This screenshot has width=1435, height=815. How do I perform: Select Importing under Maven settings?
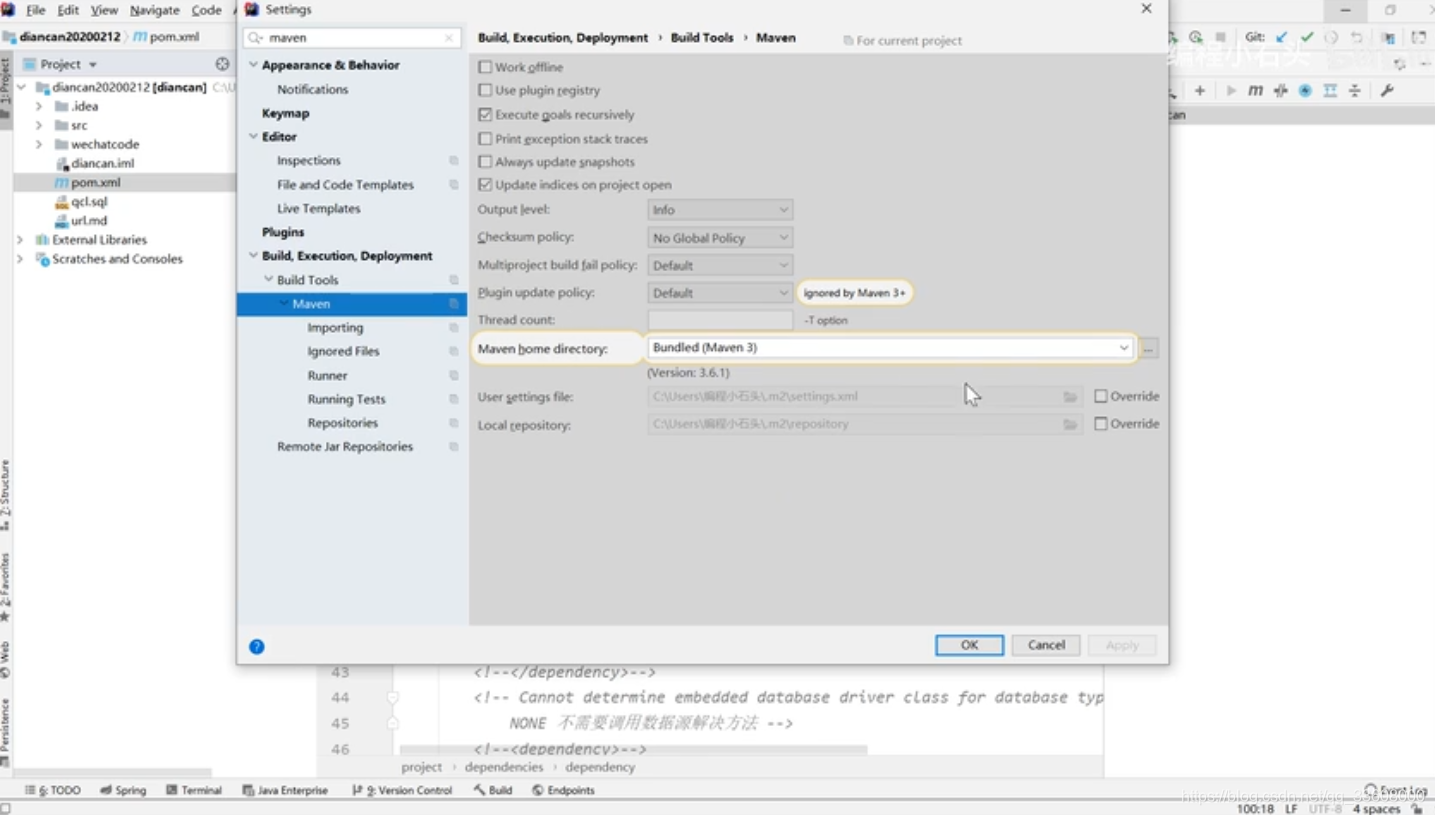pos(335,328)
